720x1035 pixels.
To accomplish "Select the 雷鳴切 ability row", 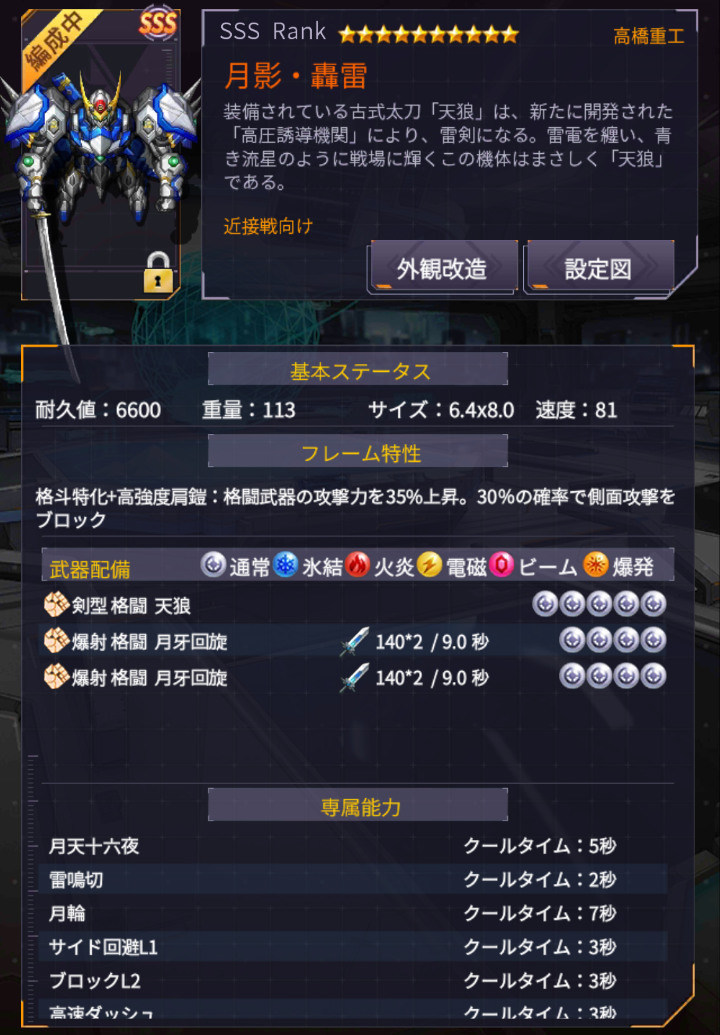I will pos(355,880).
